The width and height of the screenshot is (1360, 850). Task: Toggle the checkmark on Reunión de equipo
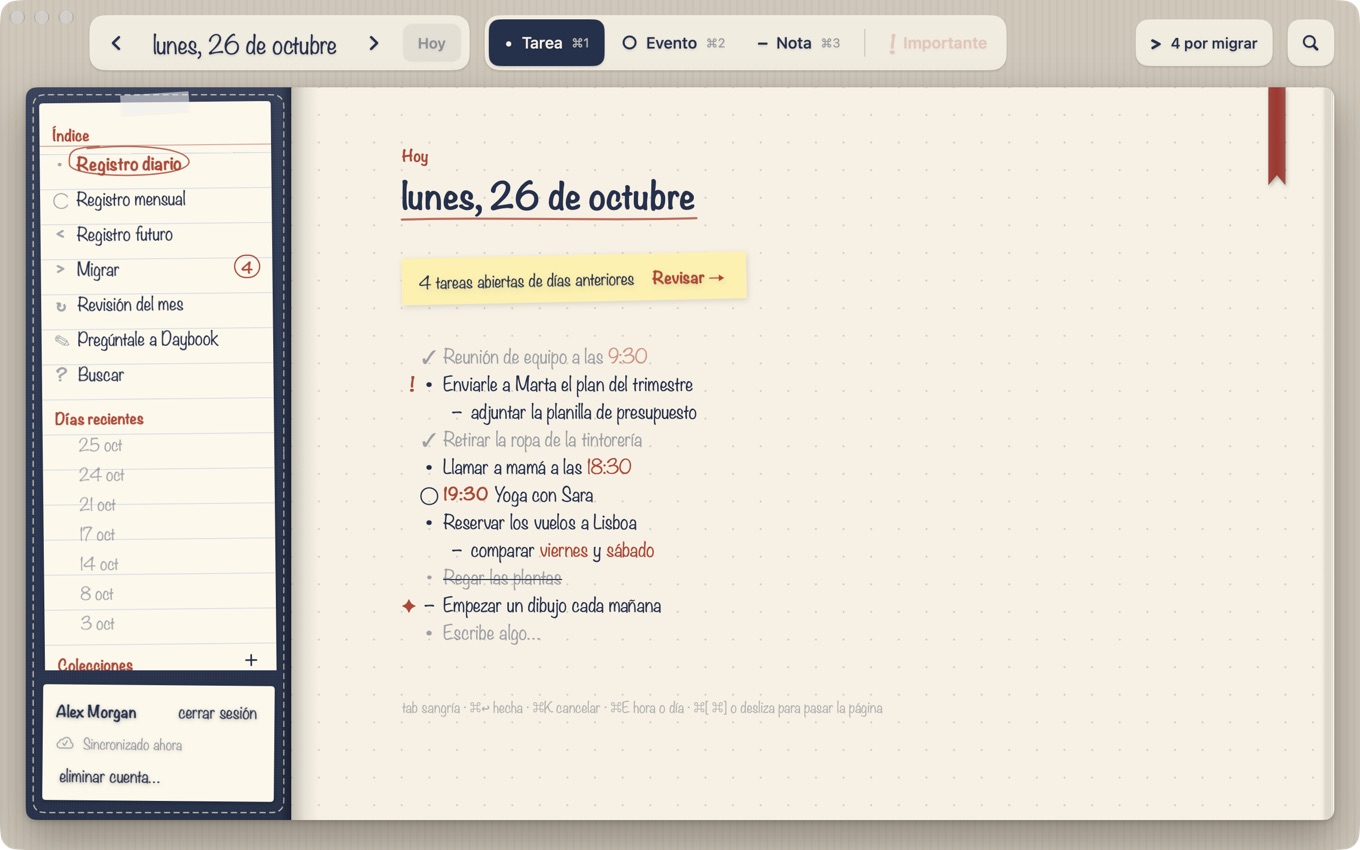[x=429, y=357]
